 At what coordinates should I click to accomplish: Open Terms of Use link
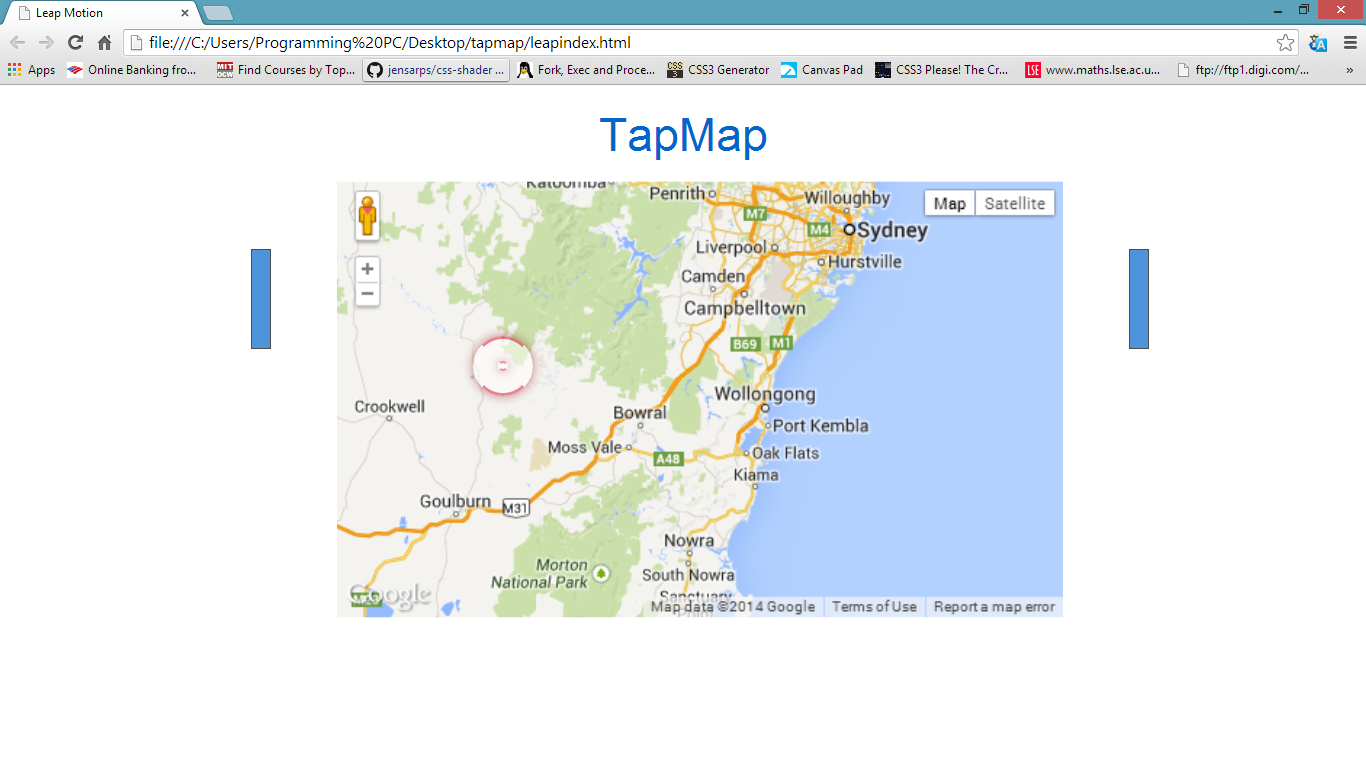coord(874,607)
